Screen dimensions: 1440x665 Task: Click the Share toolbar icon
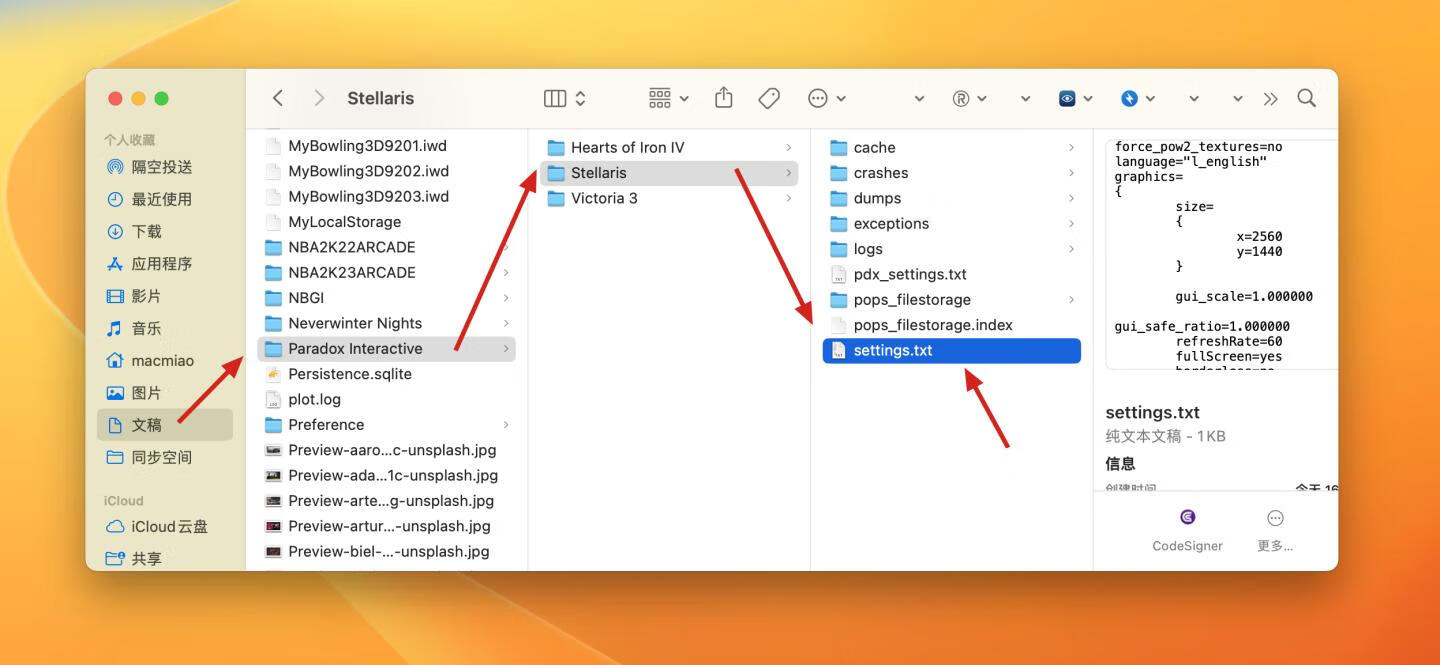(724, 98)
